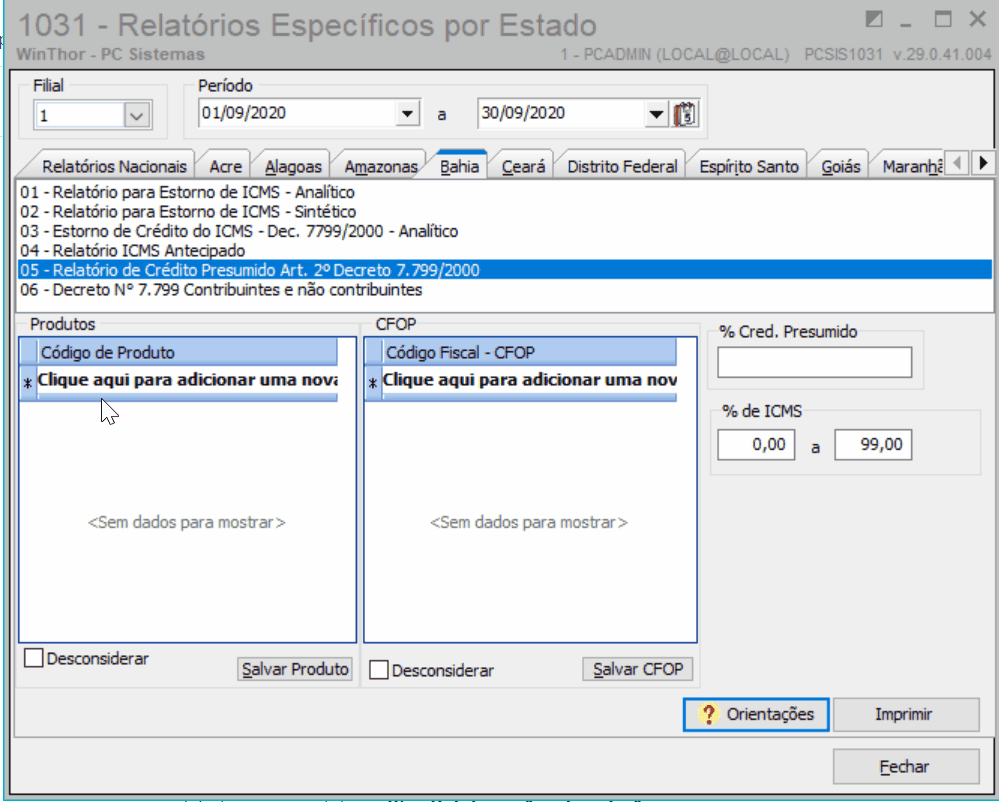Switch to the partially visible Maranhão tab
Viewport: 999px width, 802px height.
(911, 167)
